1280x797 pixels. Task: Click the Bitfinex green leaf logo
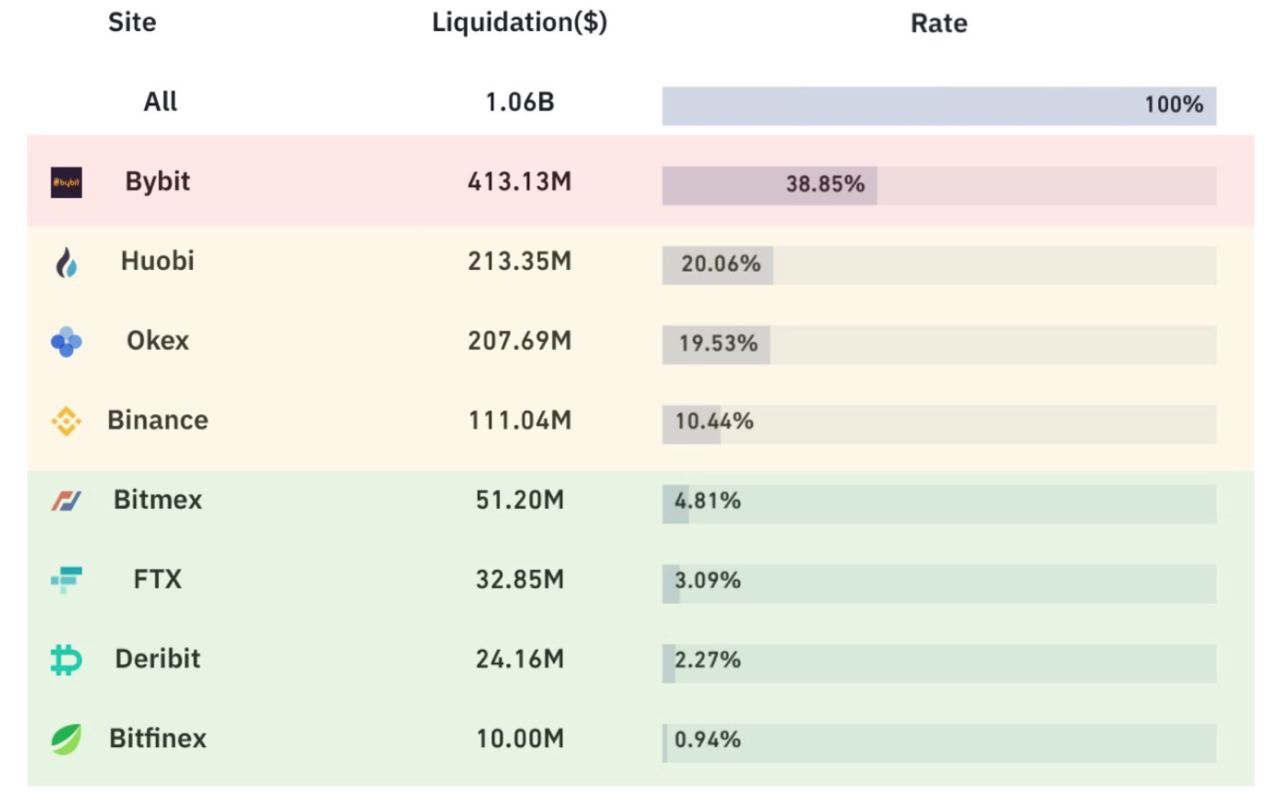(x=66, y=739)
